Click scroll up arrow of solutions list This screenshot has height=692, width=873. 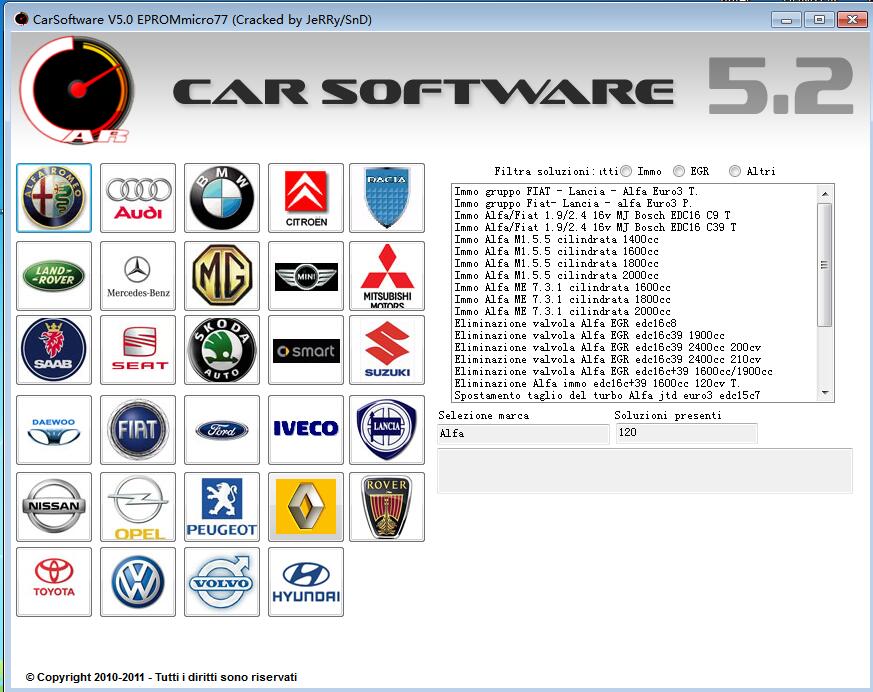(x=825, y=193)
